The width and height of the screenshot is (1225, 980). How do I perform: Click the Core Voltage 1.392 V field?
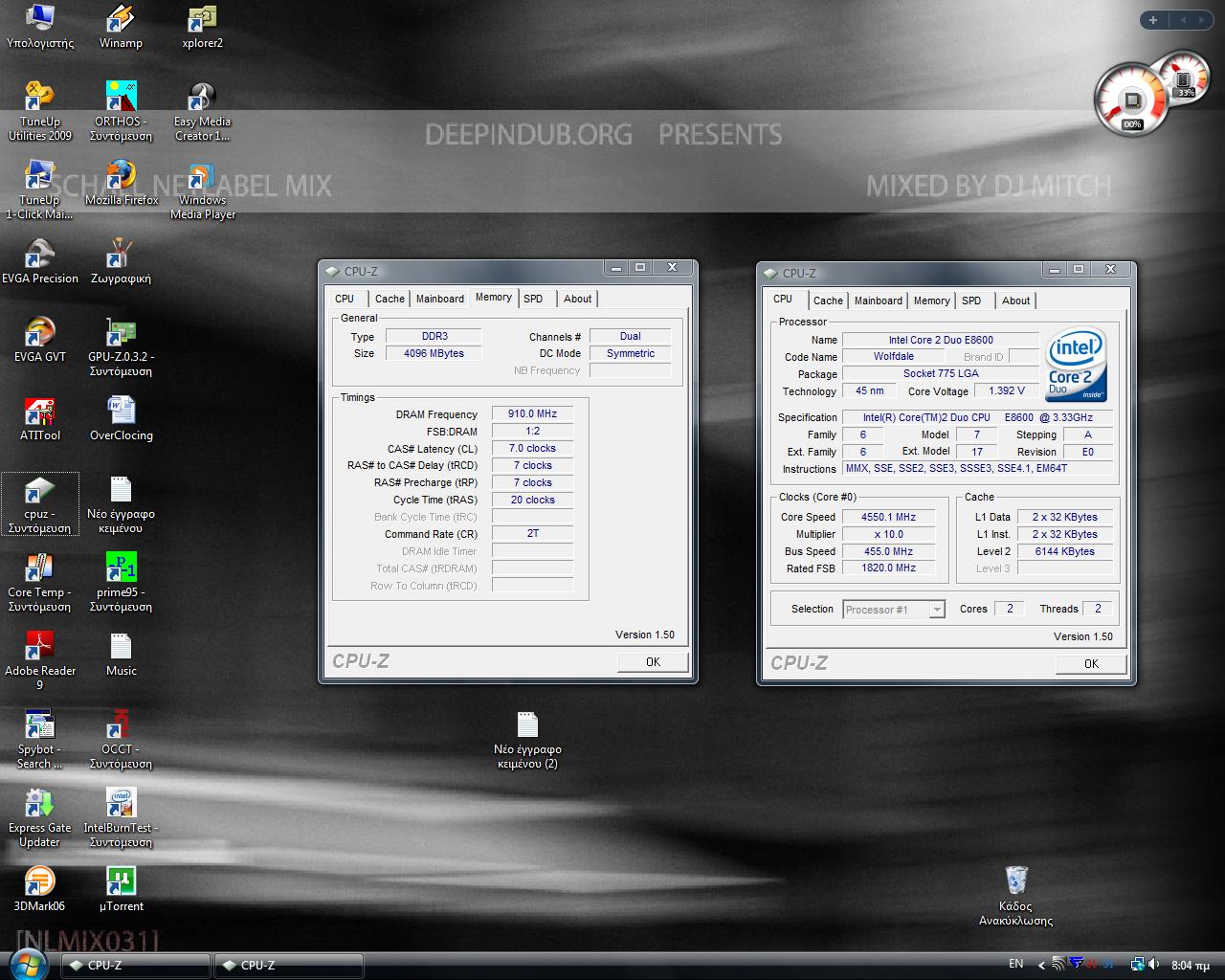[1006, 390]
